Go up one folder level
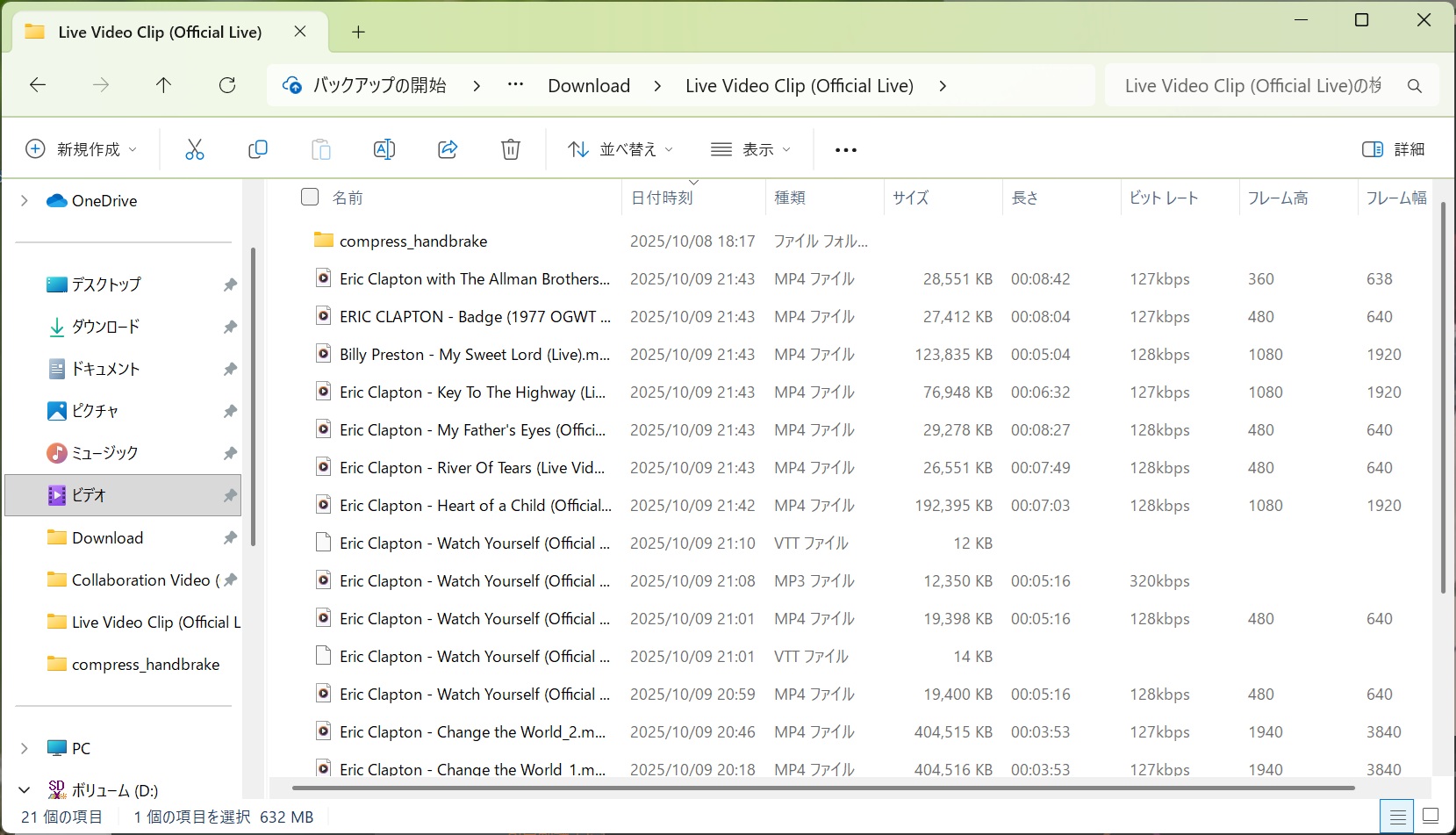This screenshot has height=835, width=1456. [x=163, y=85]
